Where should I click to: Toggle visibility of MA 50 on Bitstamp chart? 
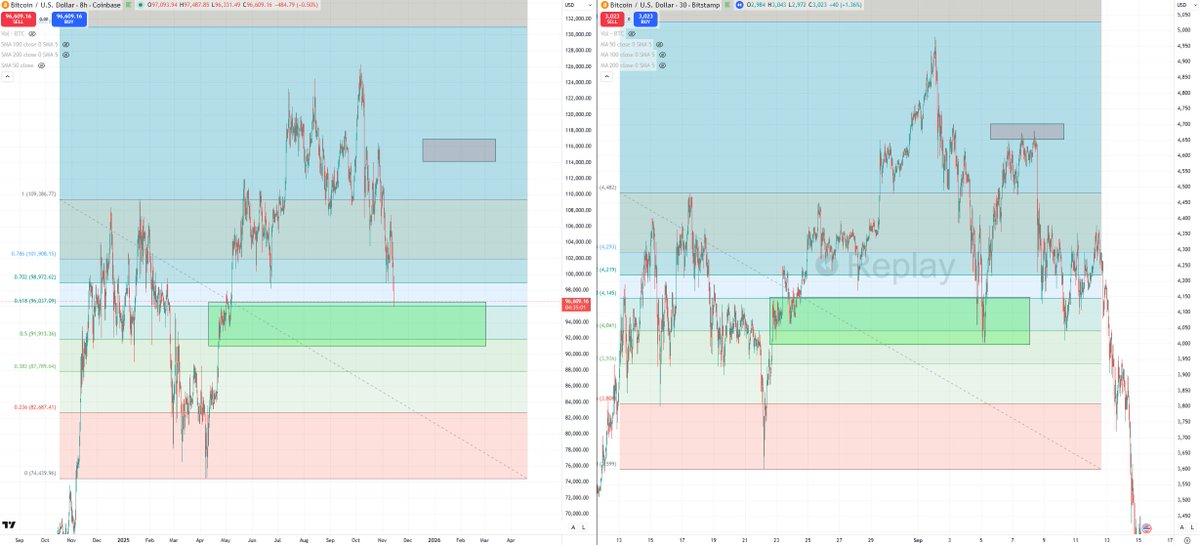(659, 44)
